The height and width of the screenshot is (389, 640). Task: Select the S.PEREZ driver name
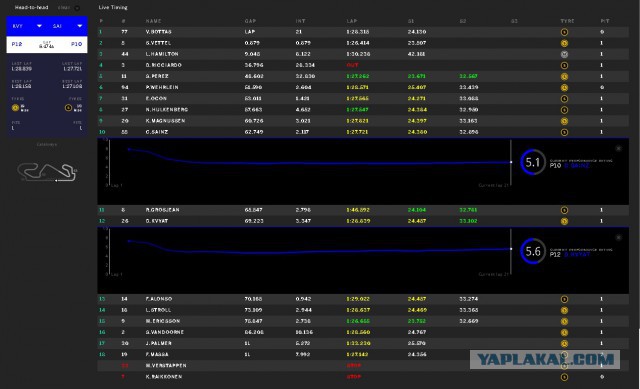(157, 76)
